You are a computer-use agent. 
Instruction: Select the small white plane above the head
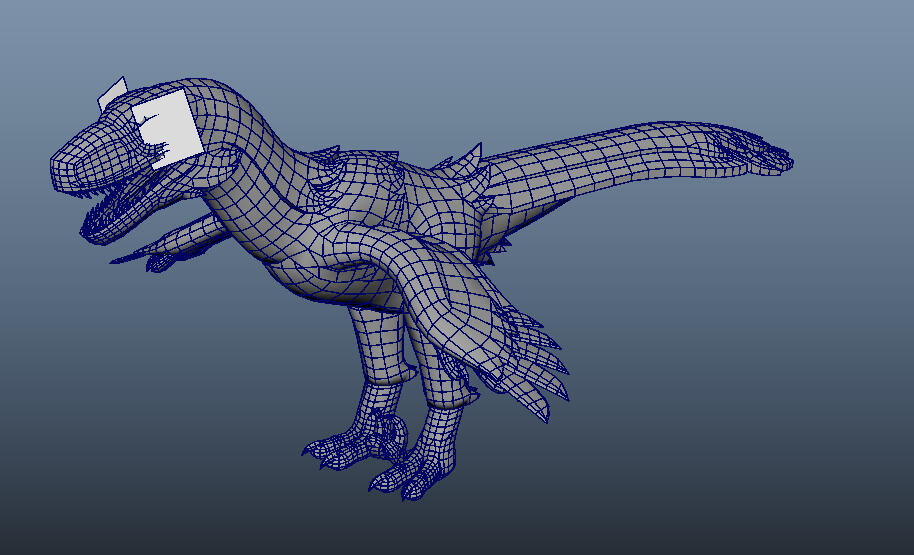[113, 93]
